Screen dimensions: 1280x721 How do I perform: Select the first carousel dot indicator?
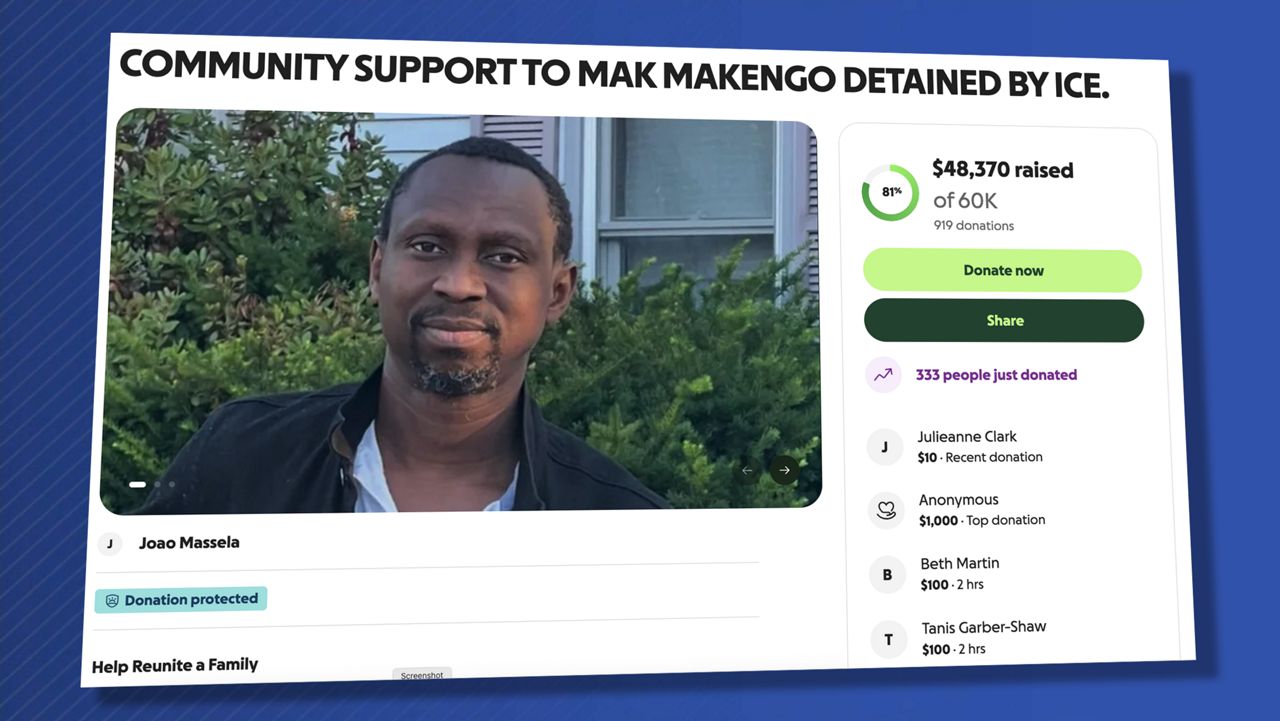[137, 484]
